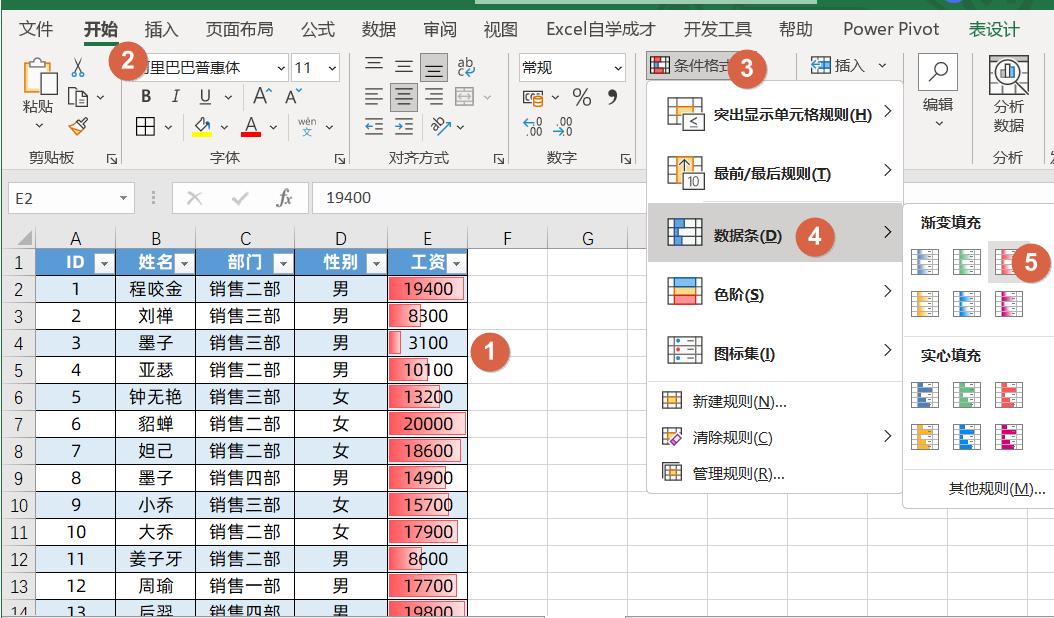The width and height of the screenshot is (1054, 618).
Task: Toggle italic formatting
Action: (x=176, y=94)
